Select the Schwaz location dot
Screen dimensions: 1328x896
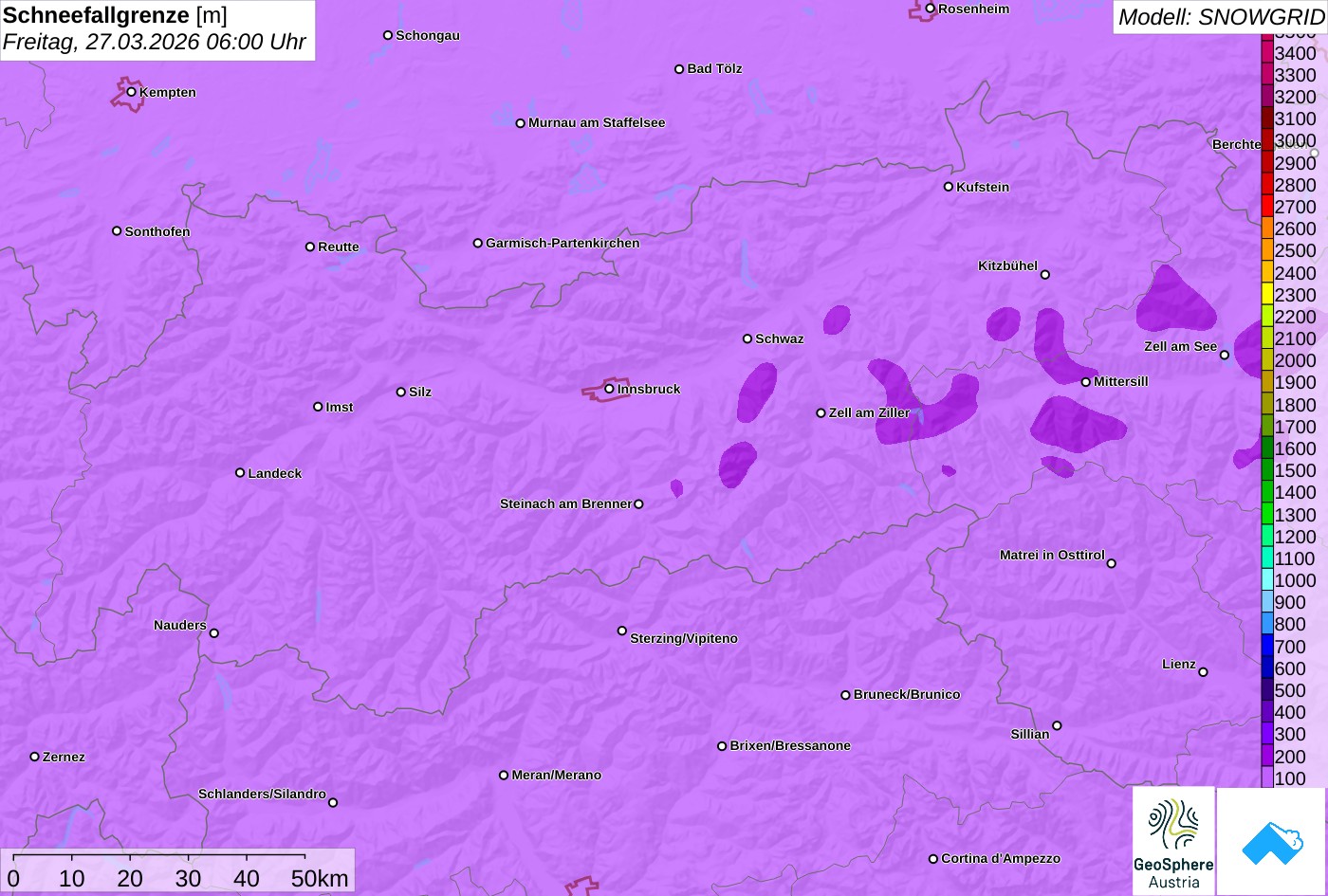click(x=747, y=338)
